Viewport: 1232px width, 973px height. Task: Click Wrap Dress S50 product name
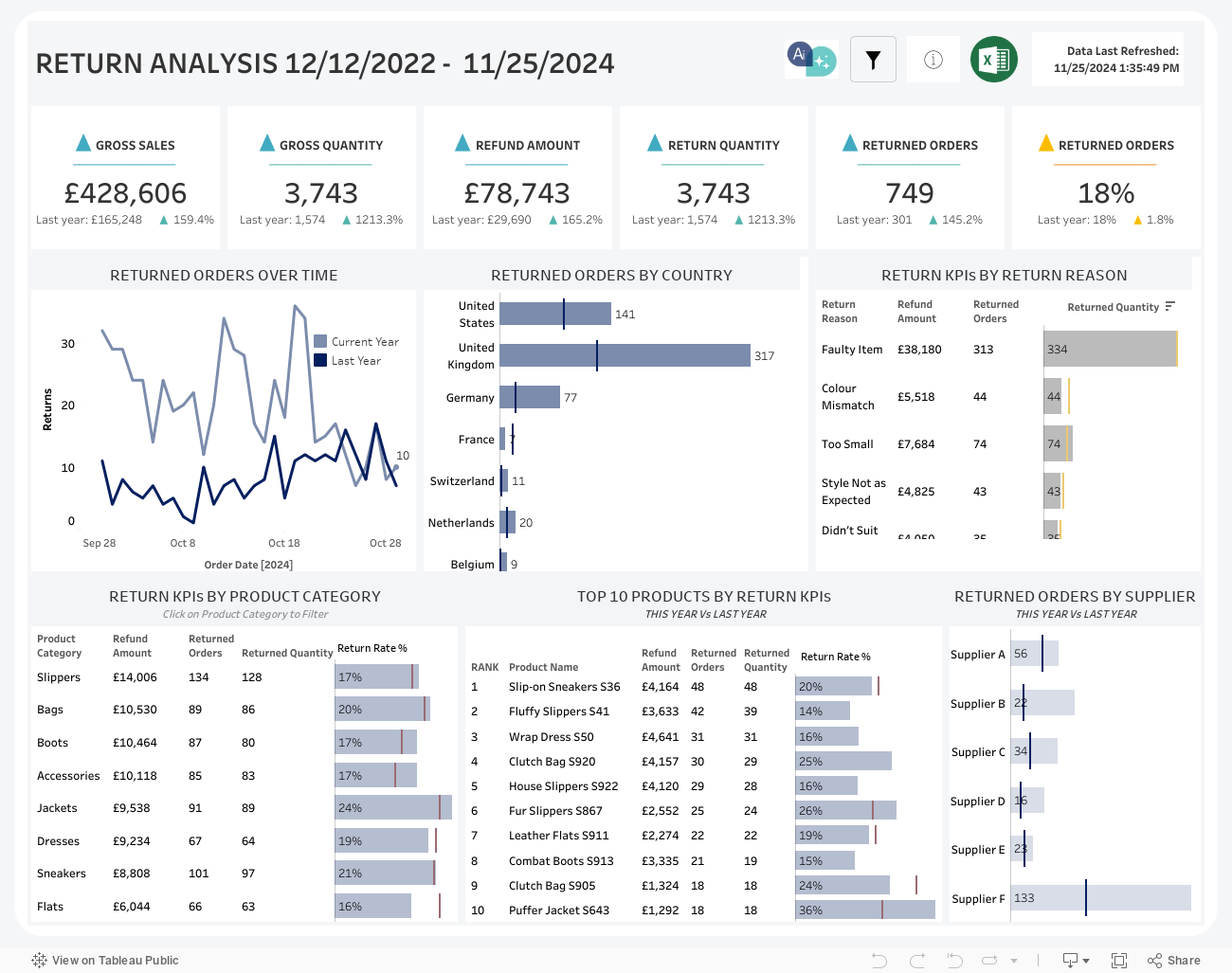click(x=552, y=737)
